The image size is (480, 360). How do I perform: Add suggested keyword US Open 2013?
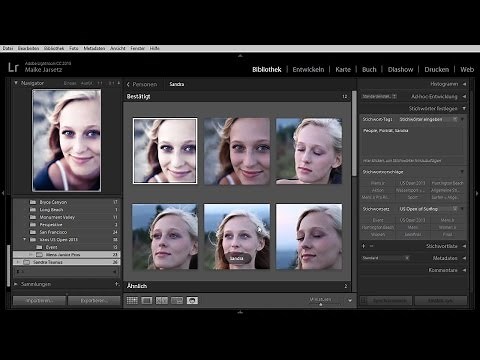[412, 183]
